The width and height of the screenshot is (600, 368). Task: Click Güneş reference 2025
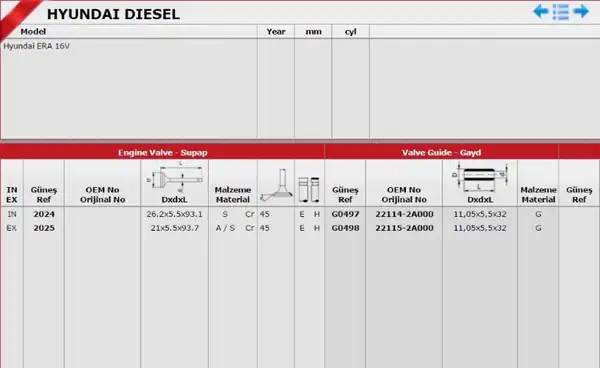[44, 228]
